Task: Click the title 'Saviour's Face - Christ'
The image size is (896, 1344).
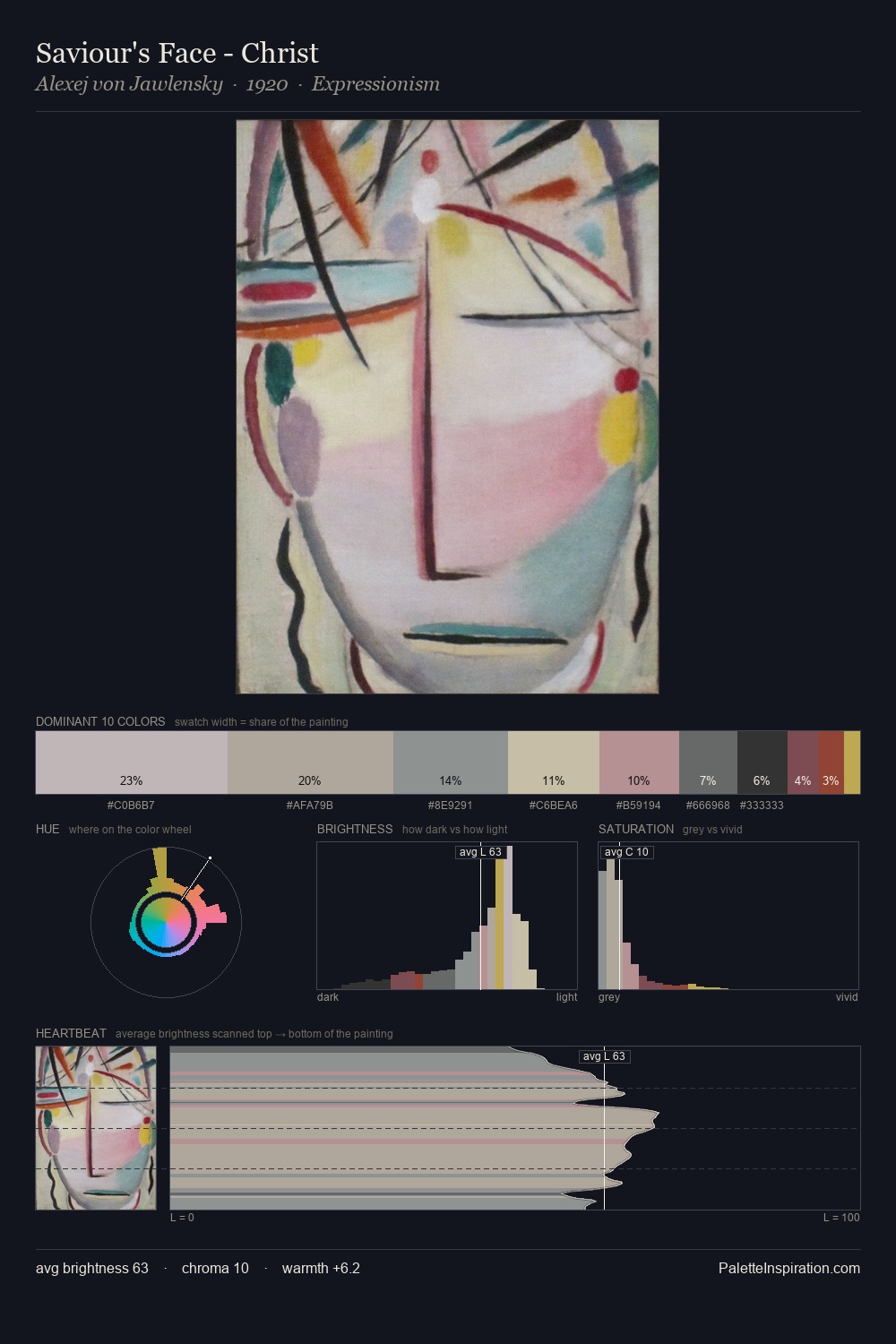Action: [x=177, y=53]
